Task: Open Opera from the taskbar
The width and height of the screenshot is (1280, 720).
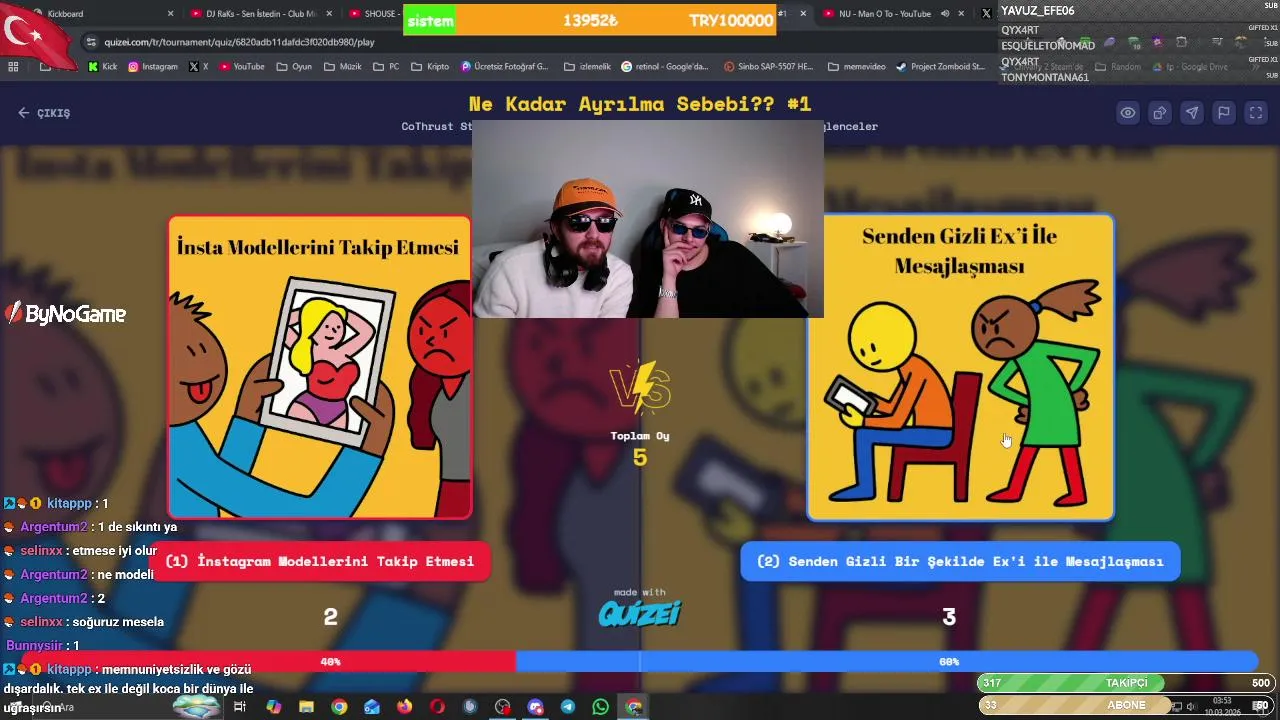Action: click(x=437, y=707)
